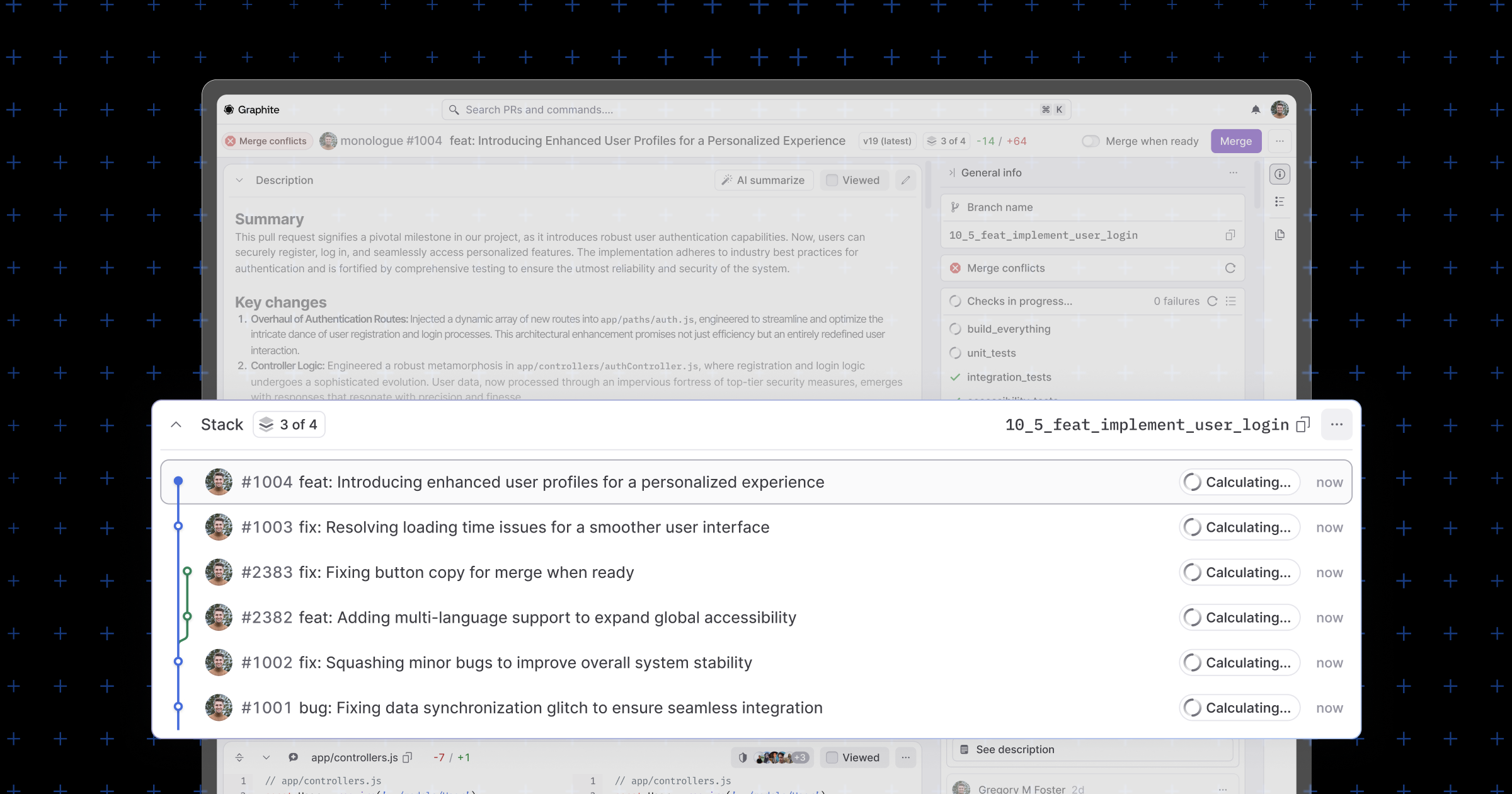Click the more options ellipsis icon in stack

[x=1337, y=424]
